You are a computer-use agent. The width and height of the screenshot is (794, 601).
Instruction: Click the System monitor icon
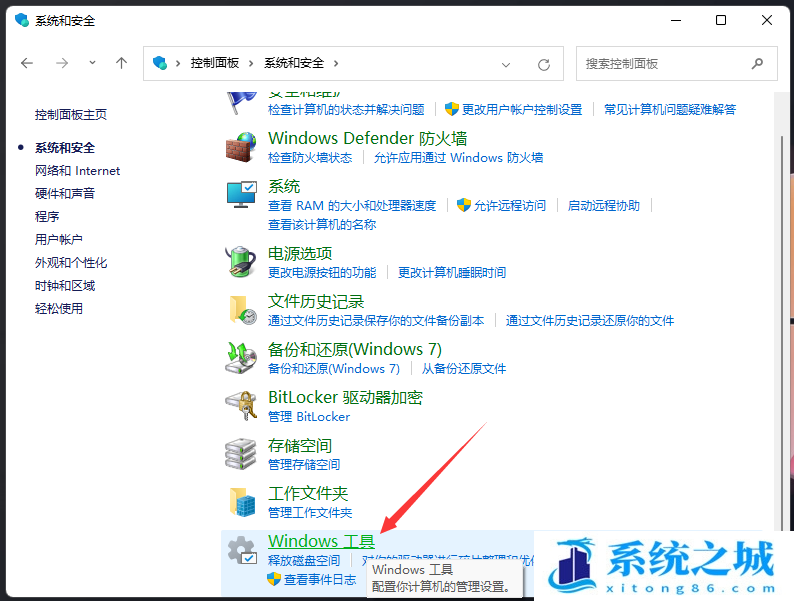click(x=241, y=195)
